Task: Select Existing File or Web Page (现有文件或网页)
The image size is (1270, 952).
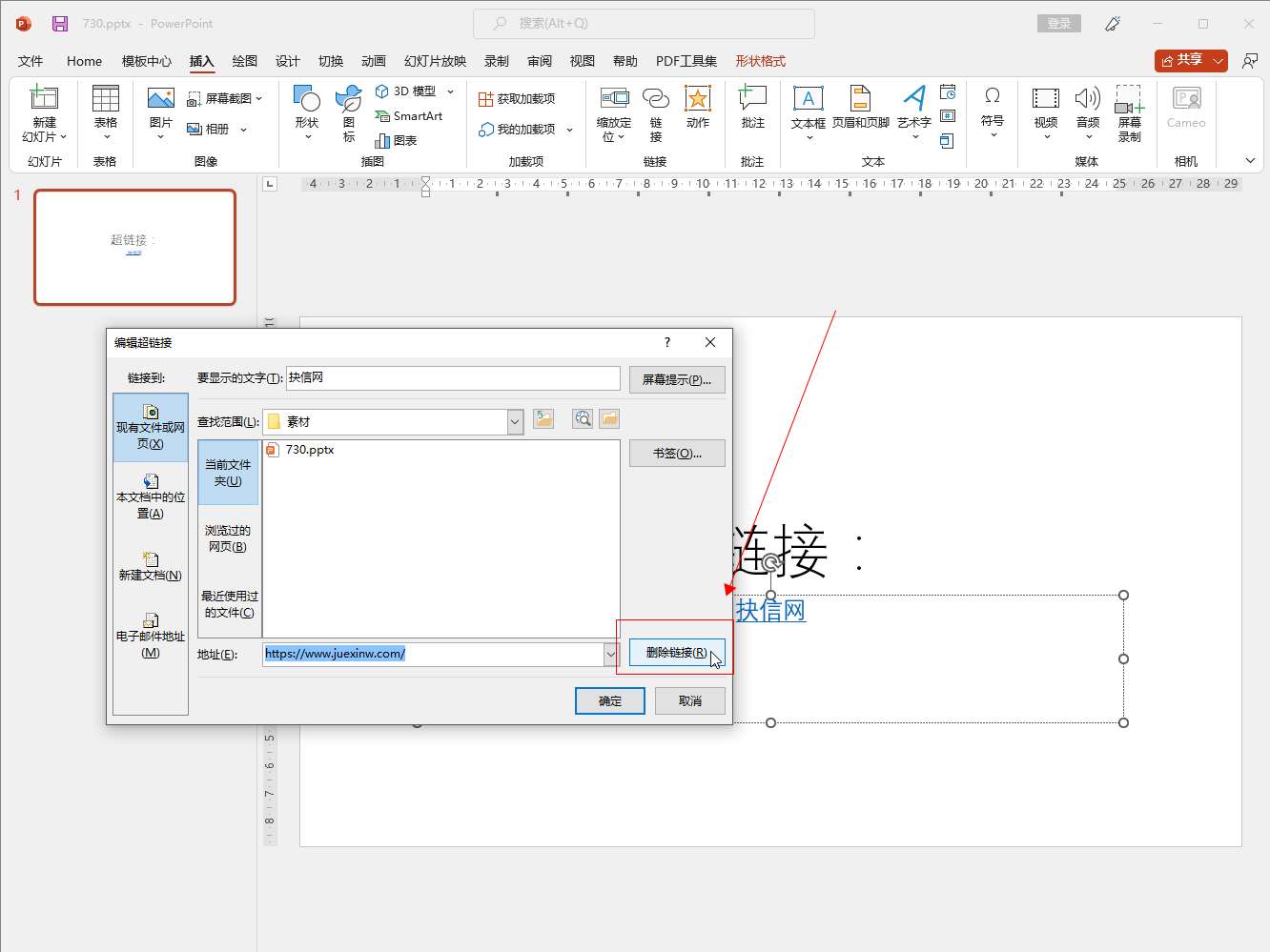Action: click(151, 427)
